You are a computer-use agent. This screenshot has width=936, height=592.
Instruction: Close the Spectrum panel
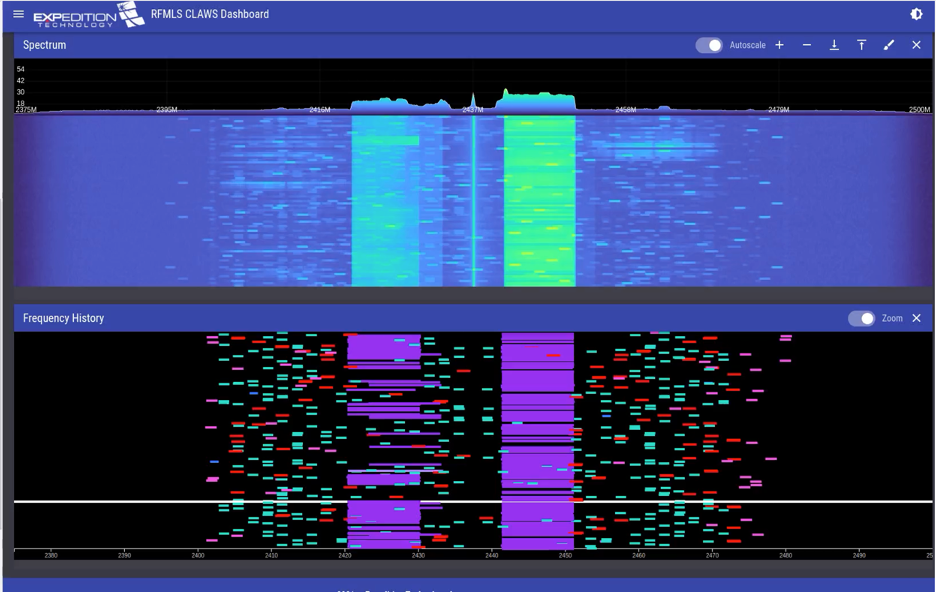[916, 45]
